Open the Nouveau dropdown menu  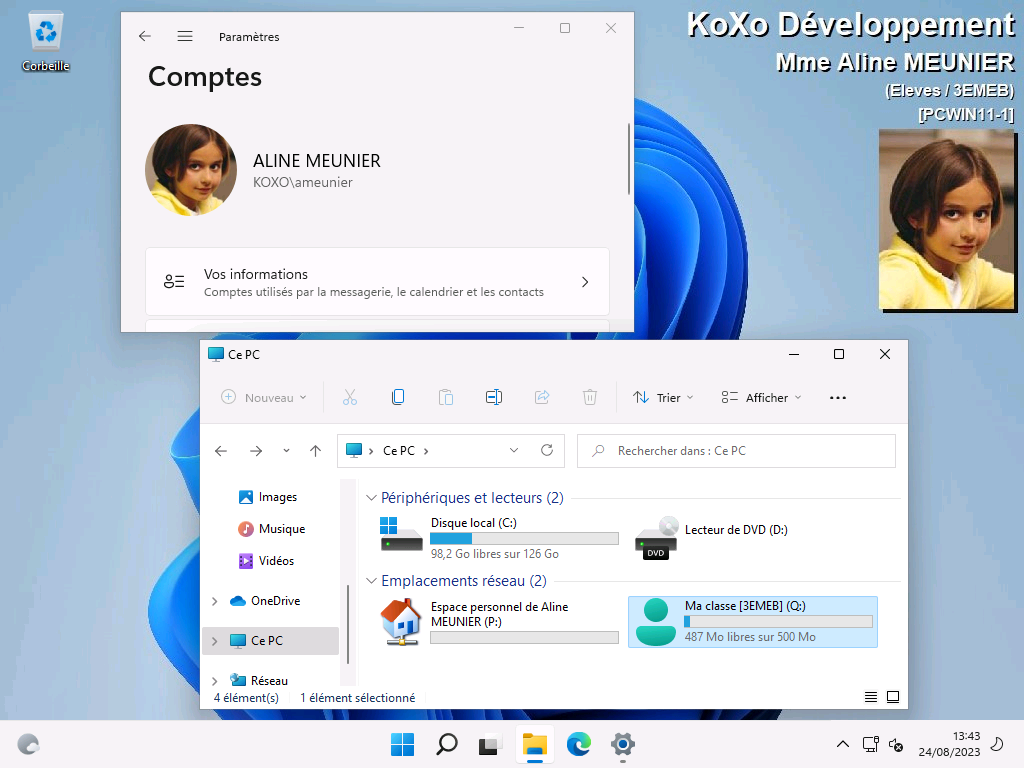tap(264, 397)
